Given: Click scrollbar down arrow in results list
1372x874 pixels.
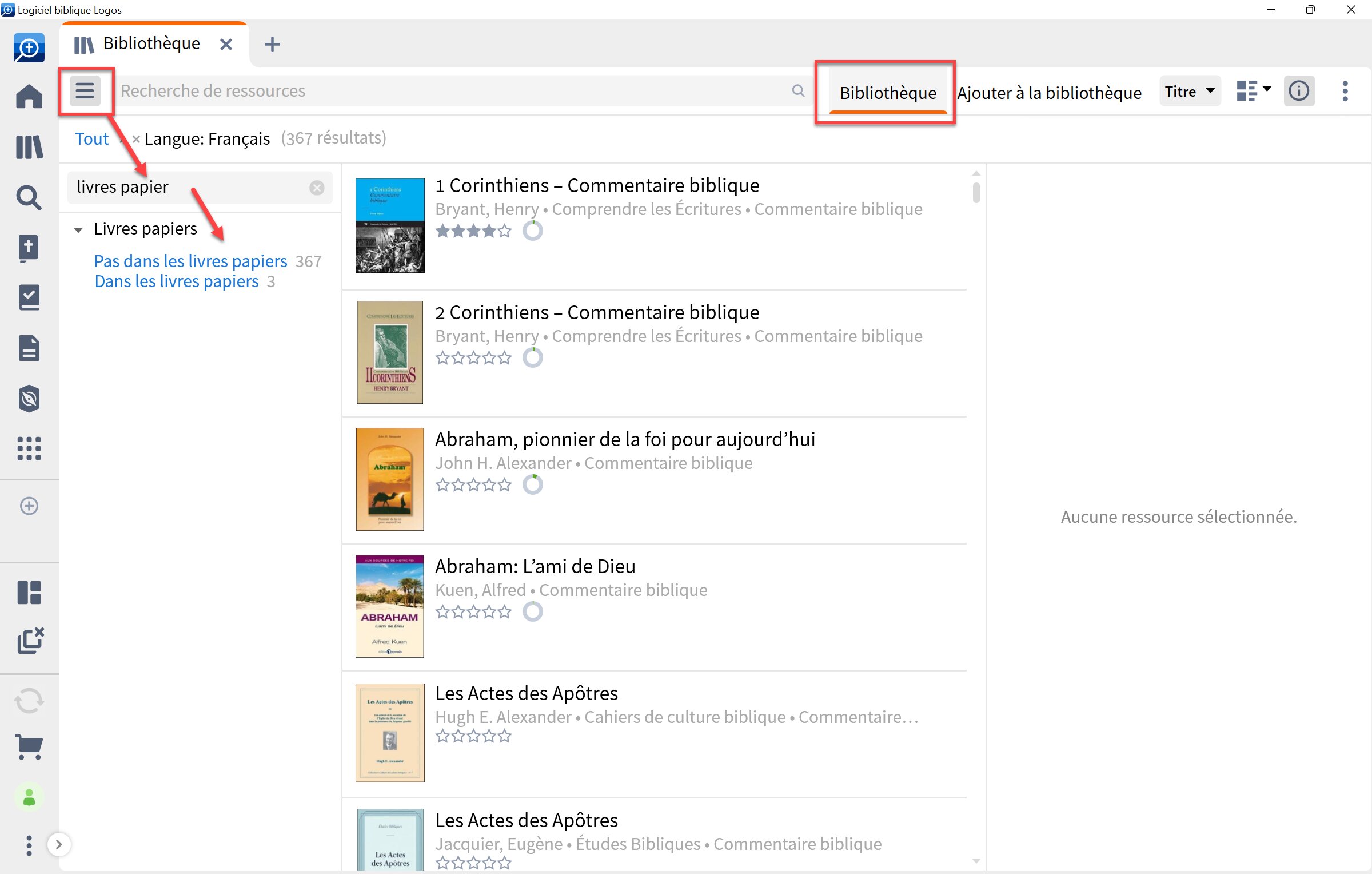Looking at the screenshot, I should click(976, 861).
